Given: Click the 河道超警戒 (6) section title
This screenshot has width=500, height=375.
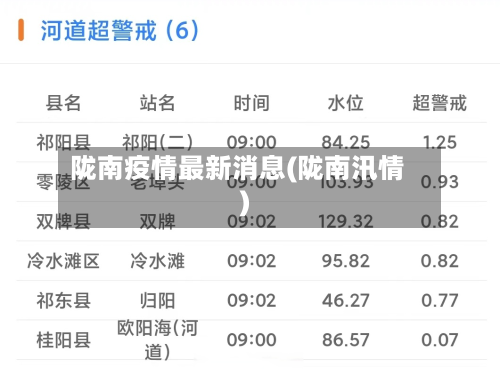Looking at the screenshot, I should tap(120, 31).
